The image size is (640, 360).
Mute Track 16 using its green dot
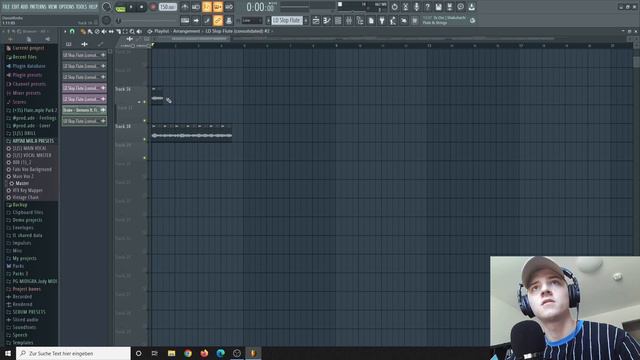tap(144, 102)
